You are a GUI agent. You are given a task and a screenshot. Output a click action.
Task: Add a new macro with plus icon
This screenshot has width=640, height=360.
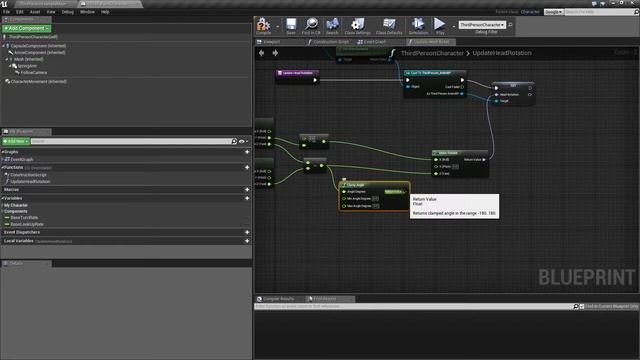[247, 189]
